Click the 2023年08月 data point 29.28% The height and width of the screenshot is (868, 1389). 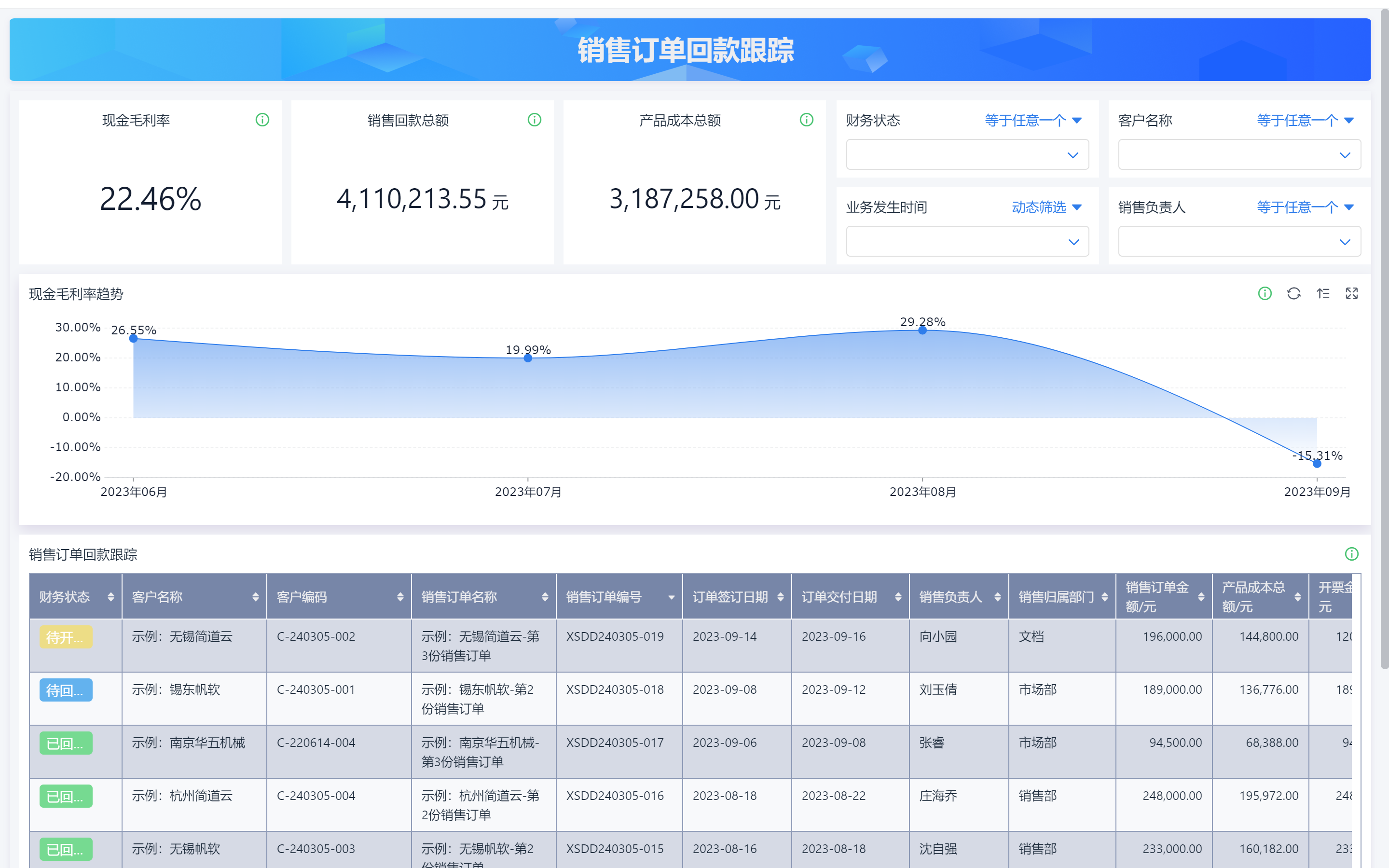point(922,331)
